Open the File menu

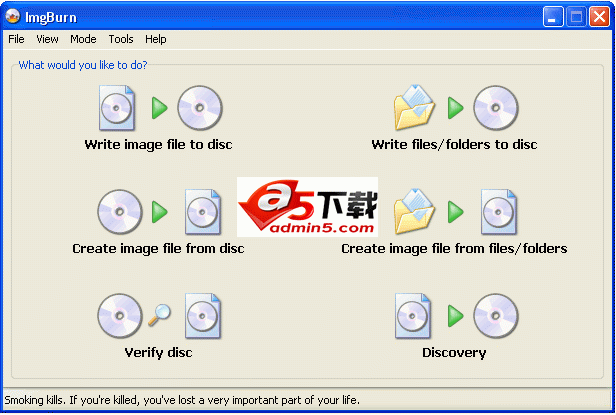(x=16, y=39)
